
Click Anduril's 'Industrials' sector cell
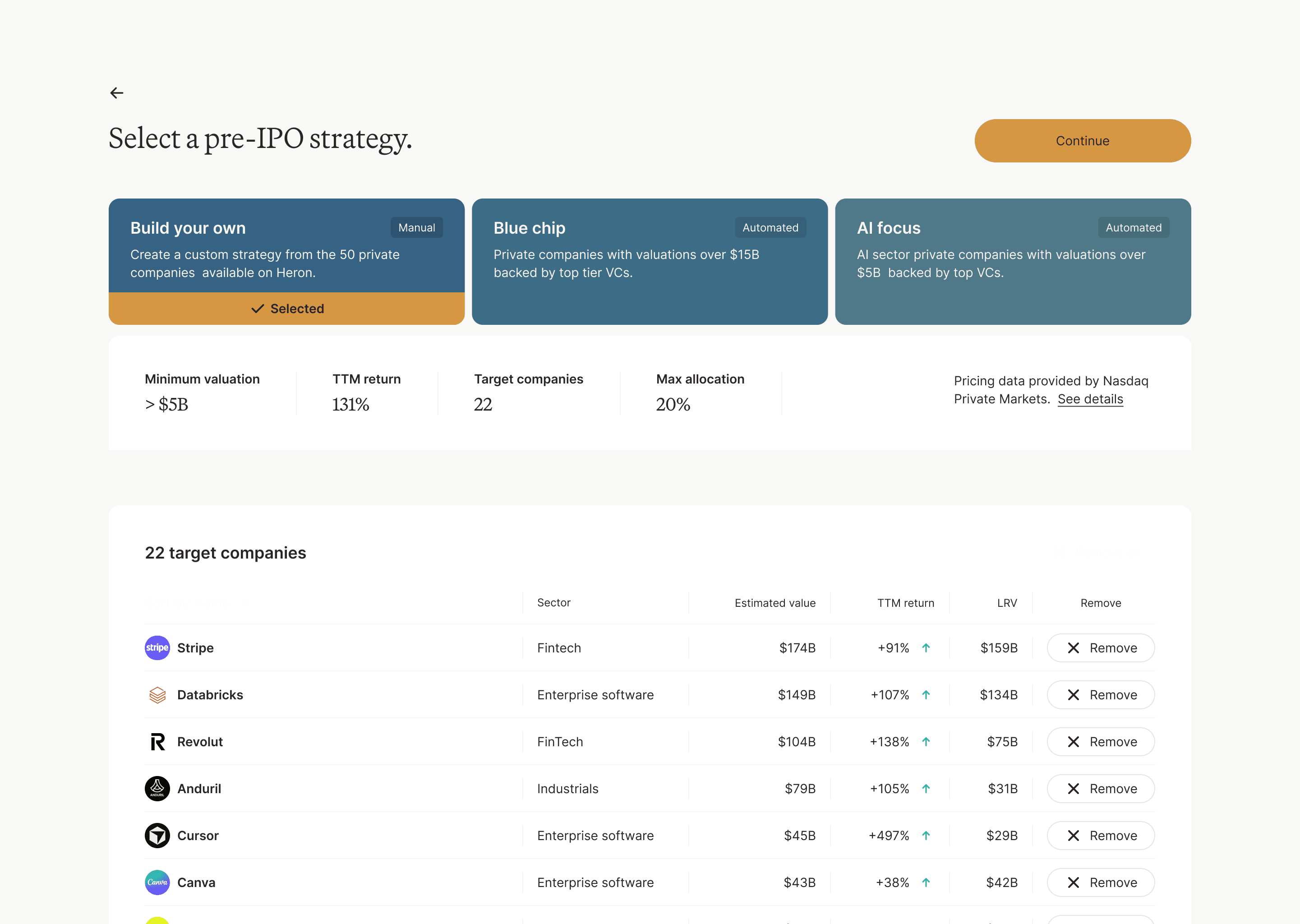(567, 789)
